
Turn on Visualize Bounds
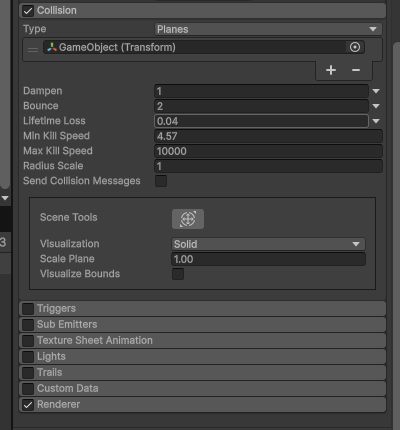pyautogui.click(x=178, y=274)
